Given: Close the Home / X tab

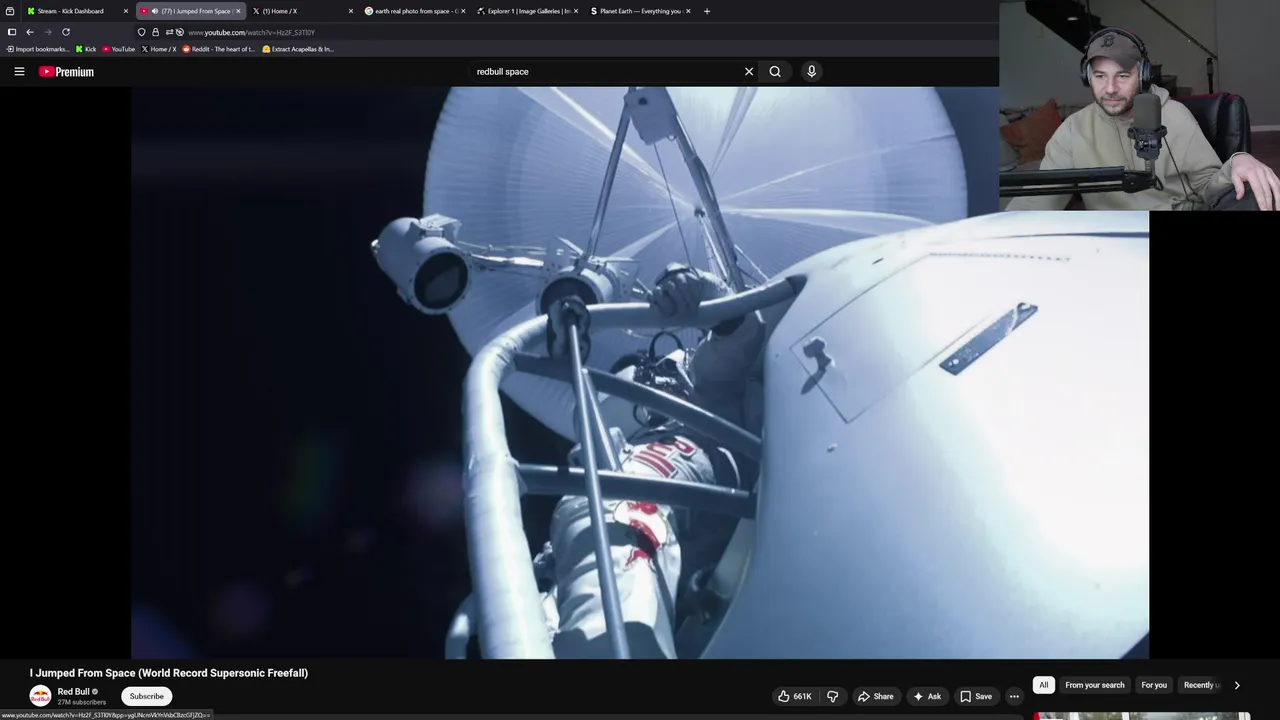Looking at the screenshot, I should 351,11.
